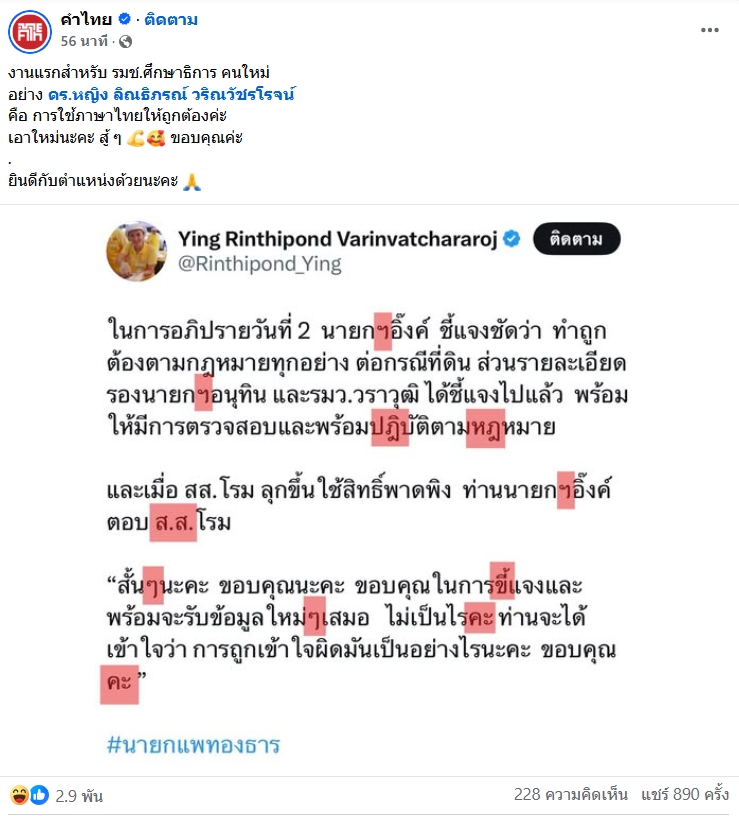View the 2.9 พัน reactions list
This screenshot has width=739, height=816.
[79, 795]
